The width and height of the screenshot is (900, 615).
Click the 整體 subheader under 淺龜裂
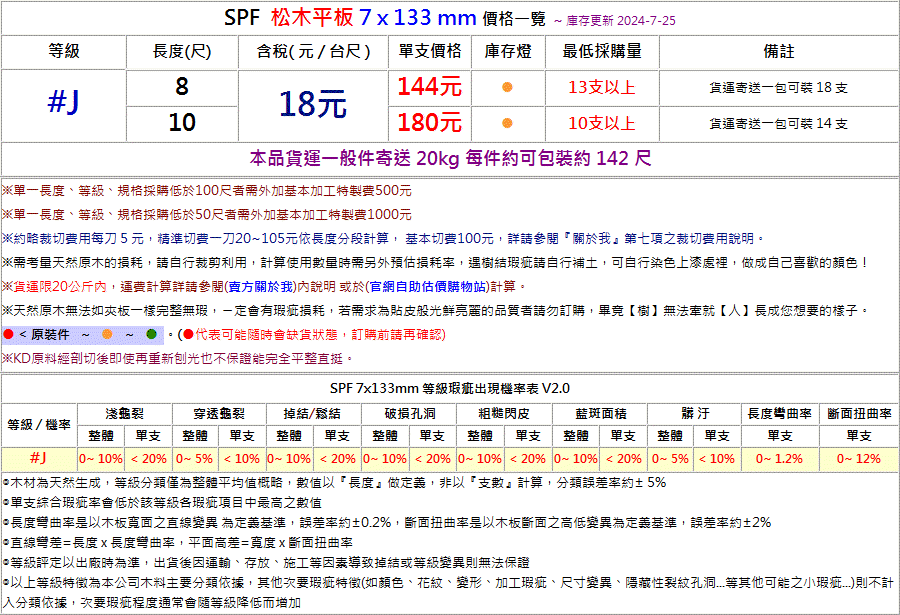(101, 435)
